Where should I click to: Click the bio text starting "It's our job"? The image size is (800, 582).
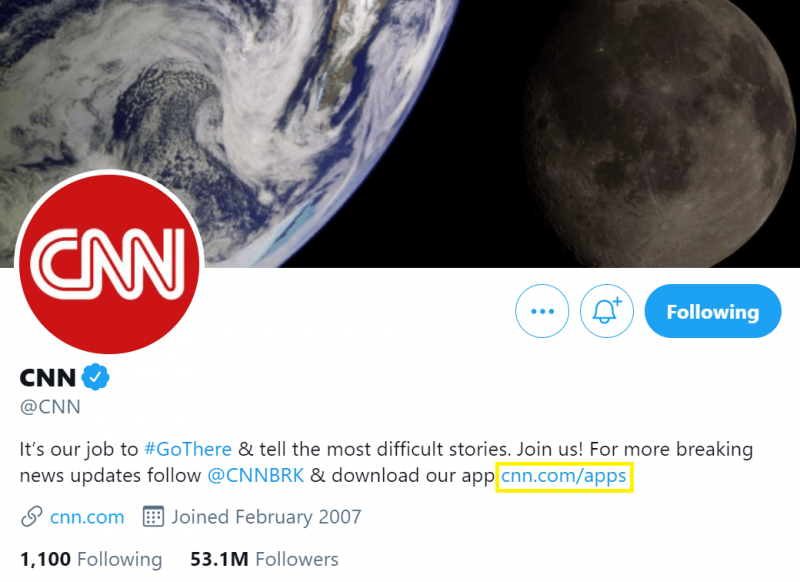coord(80,449)
